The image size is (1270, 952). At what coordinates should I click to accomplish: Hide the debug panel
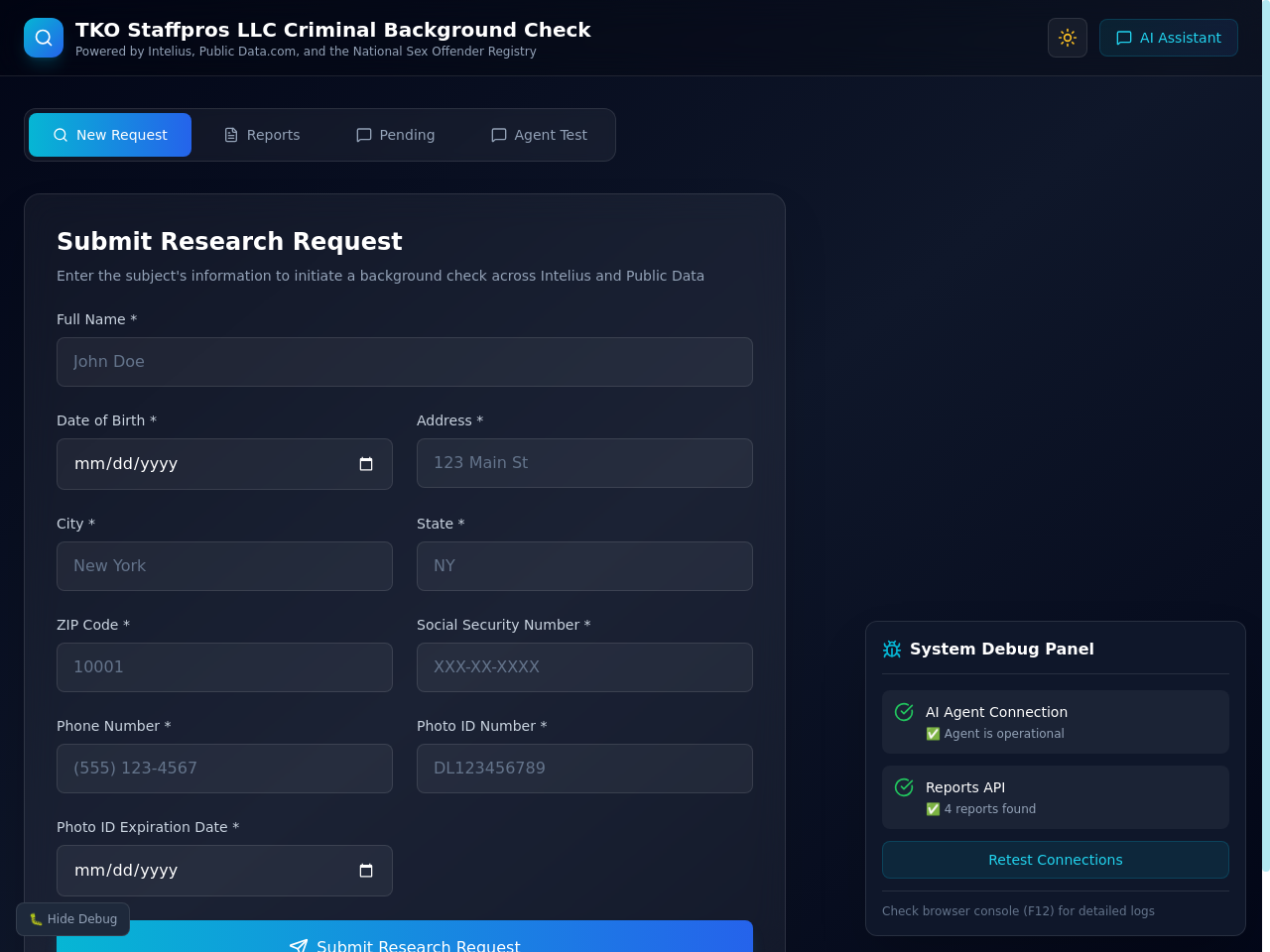tap(72, 919)
